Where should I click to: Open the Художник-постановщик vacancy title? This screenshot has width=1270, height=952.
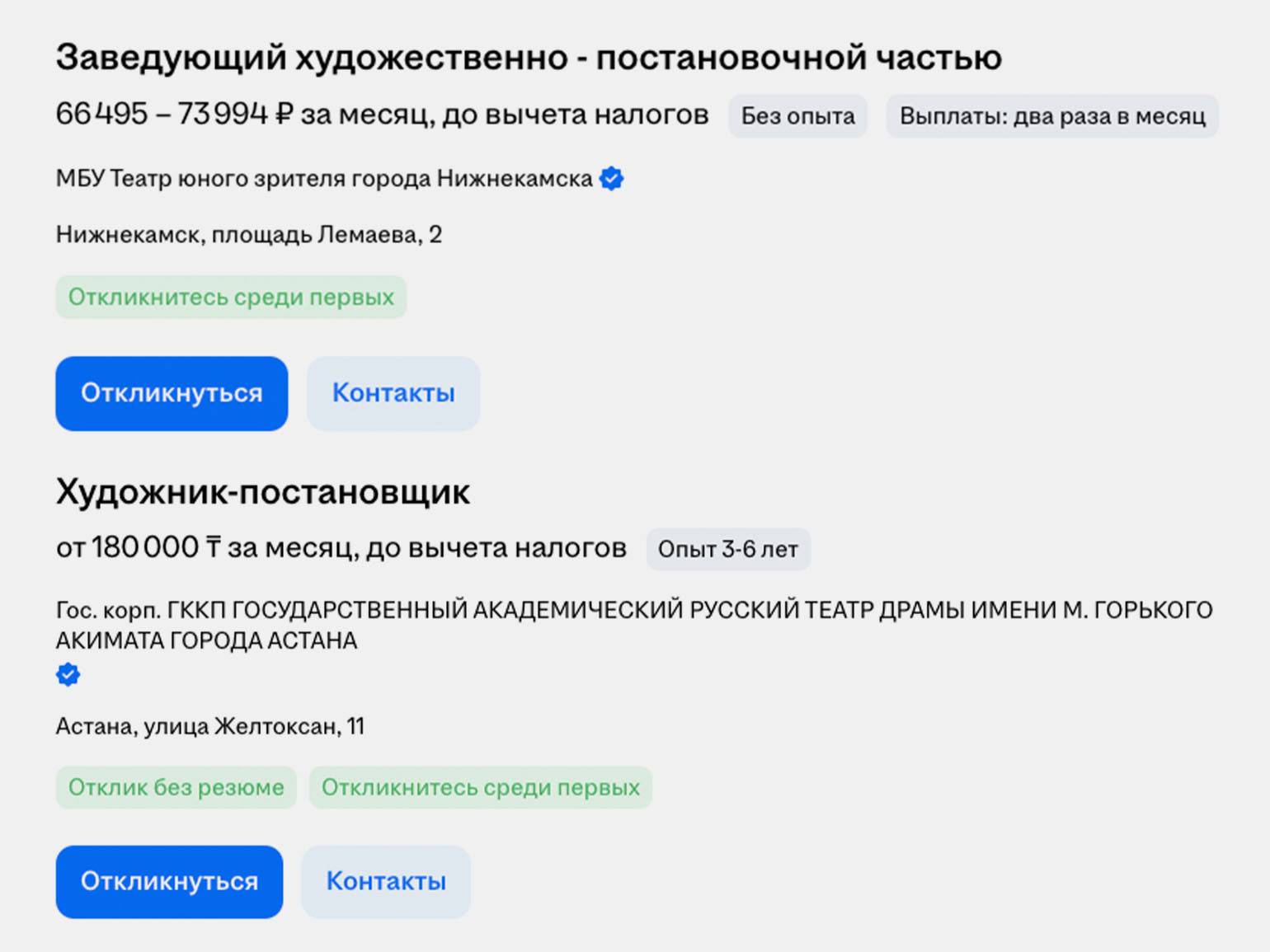coord(262,492)
